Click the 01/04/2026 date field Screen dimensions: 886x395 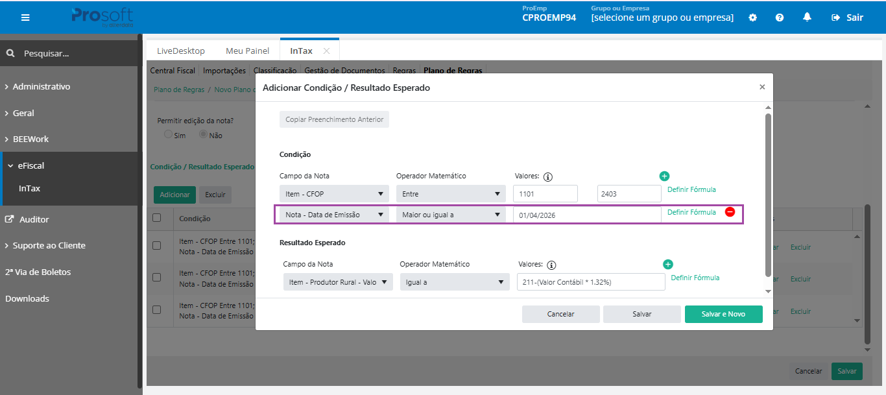[x=587, y=215]
